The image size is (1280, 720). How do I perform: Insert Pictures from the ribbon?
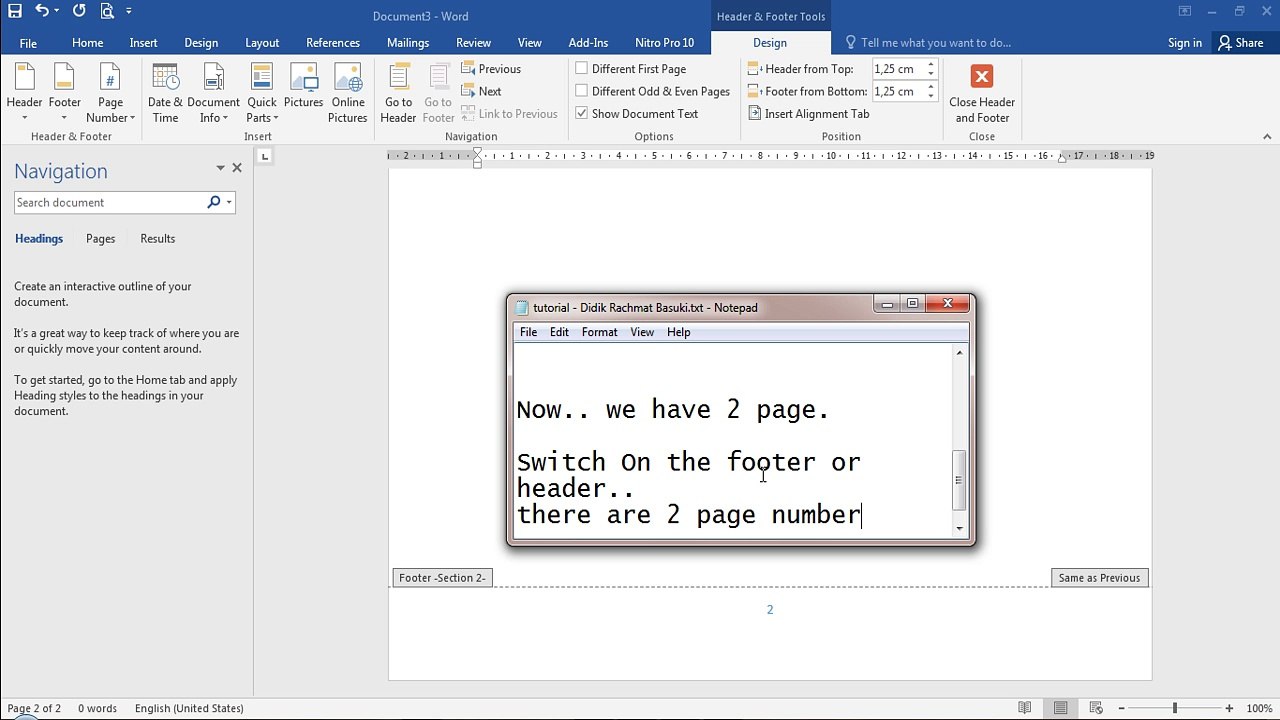click(303, 86)
